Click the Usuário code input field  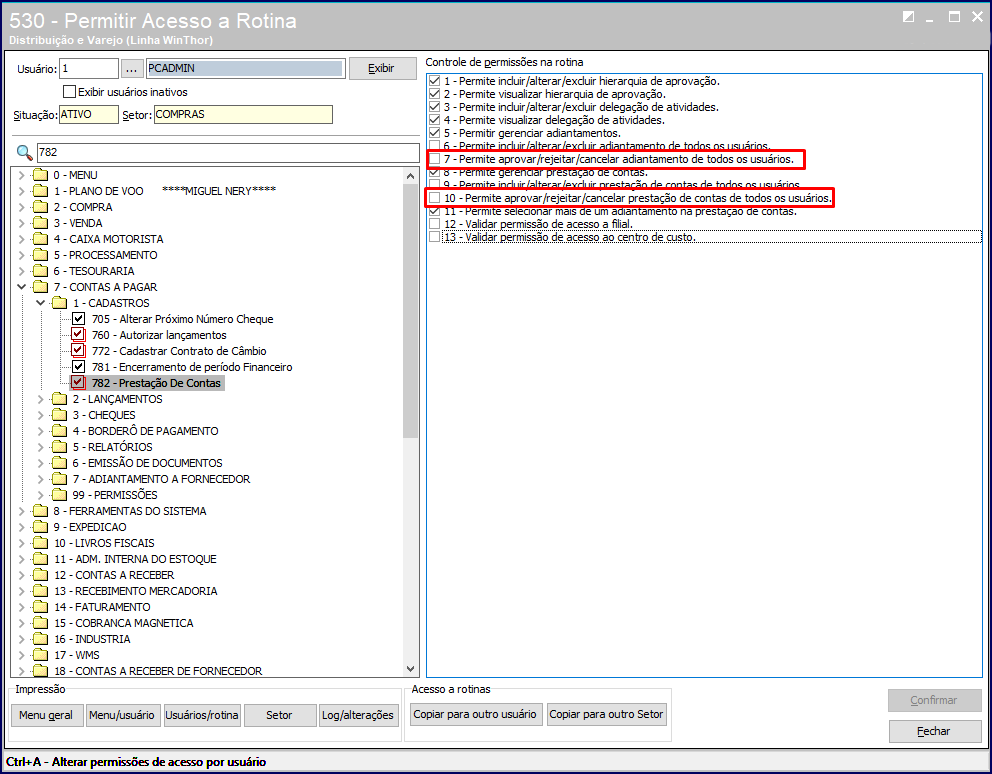click(89, 68)
